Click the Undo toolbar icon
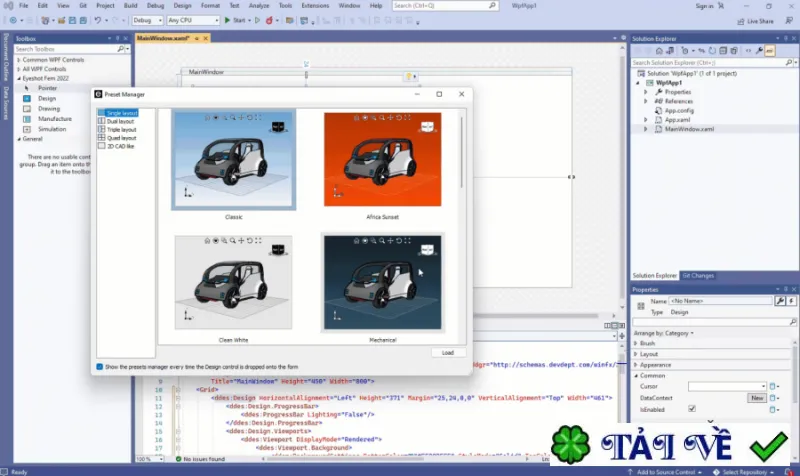The width and height of the screenshot is (800, 476). [97, 20]
